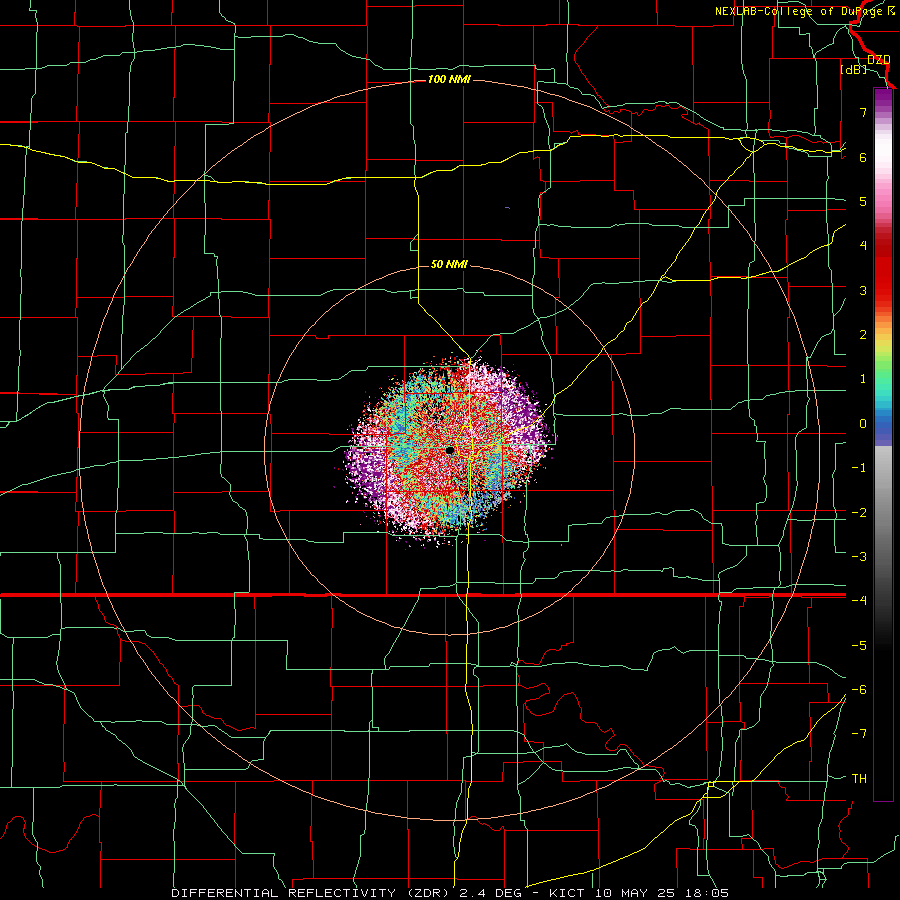Click the -5 value on the color scale
This screenshot has height=900, width=900.
click(x=859, y=645)
